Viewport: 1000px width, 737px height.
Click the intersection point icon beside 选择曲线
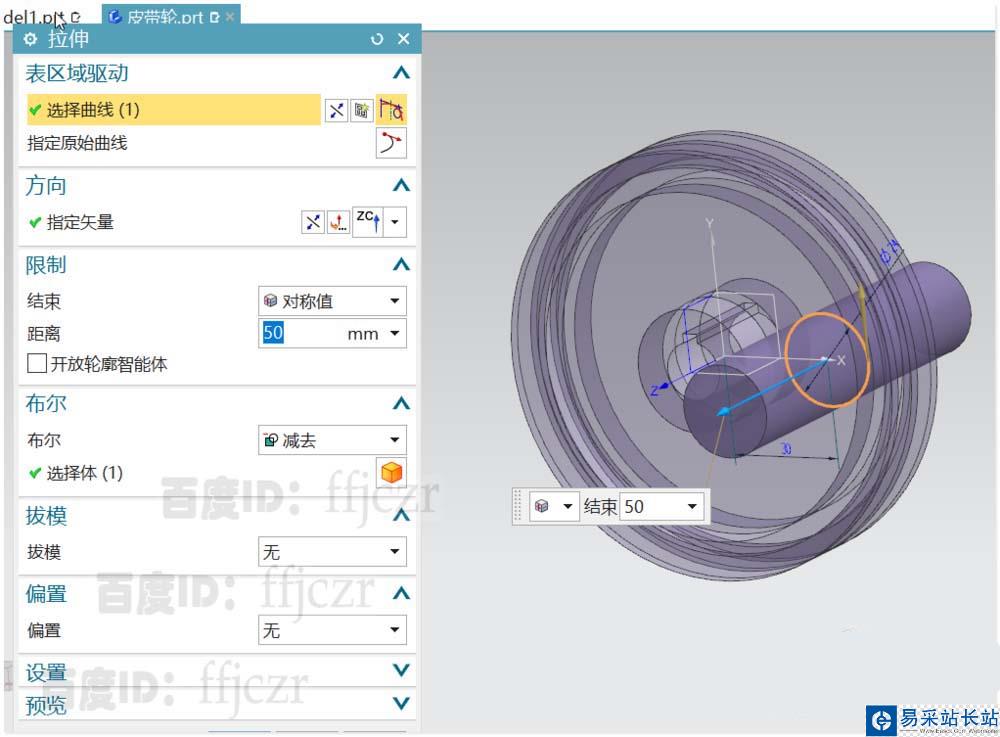tap(337, 110)
